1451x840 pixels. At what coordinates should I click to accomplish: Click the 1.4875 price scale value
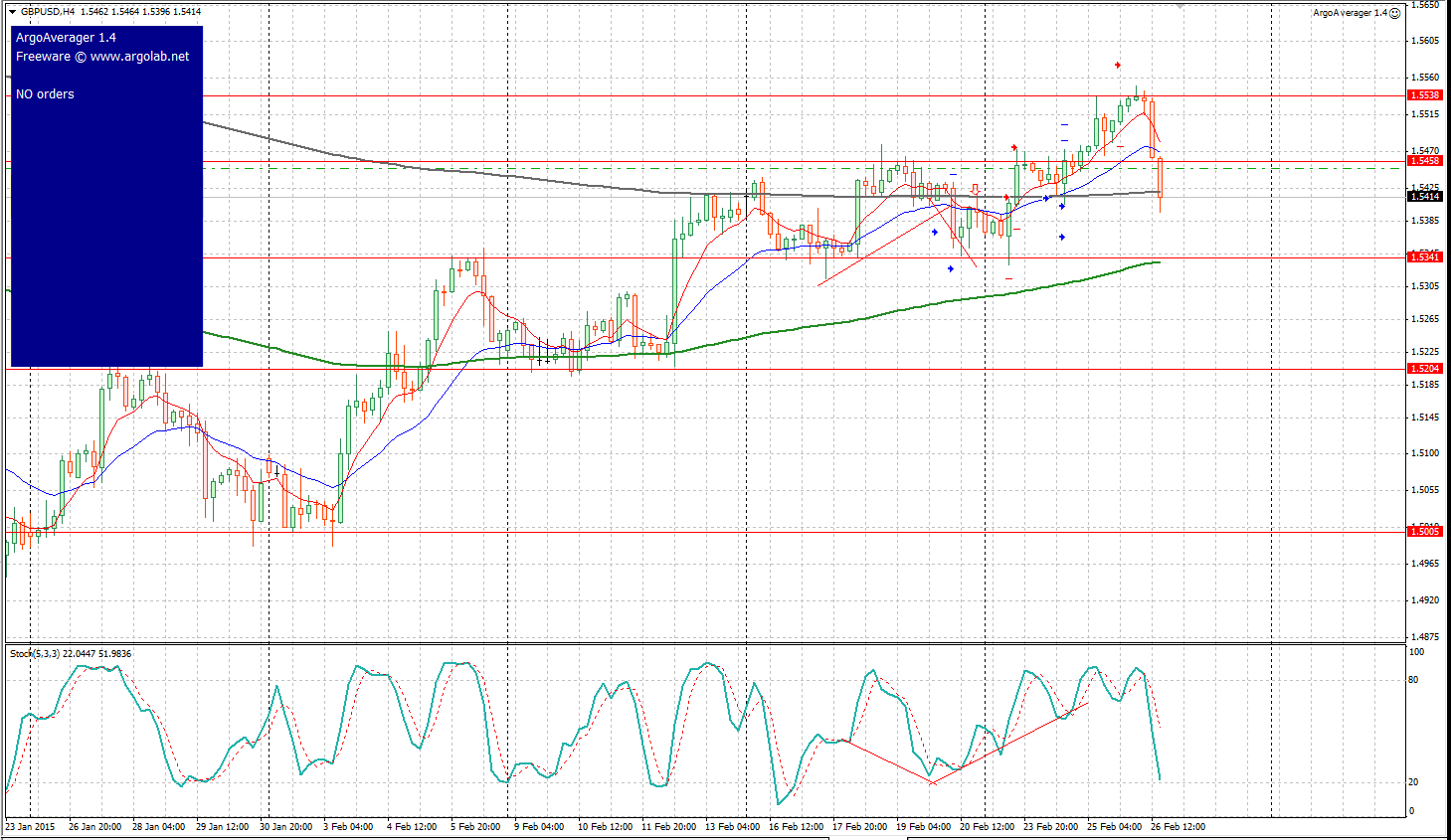coord(1425,637)
